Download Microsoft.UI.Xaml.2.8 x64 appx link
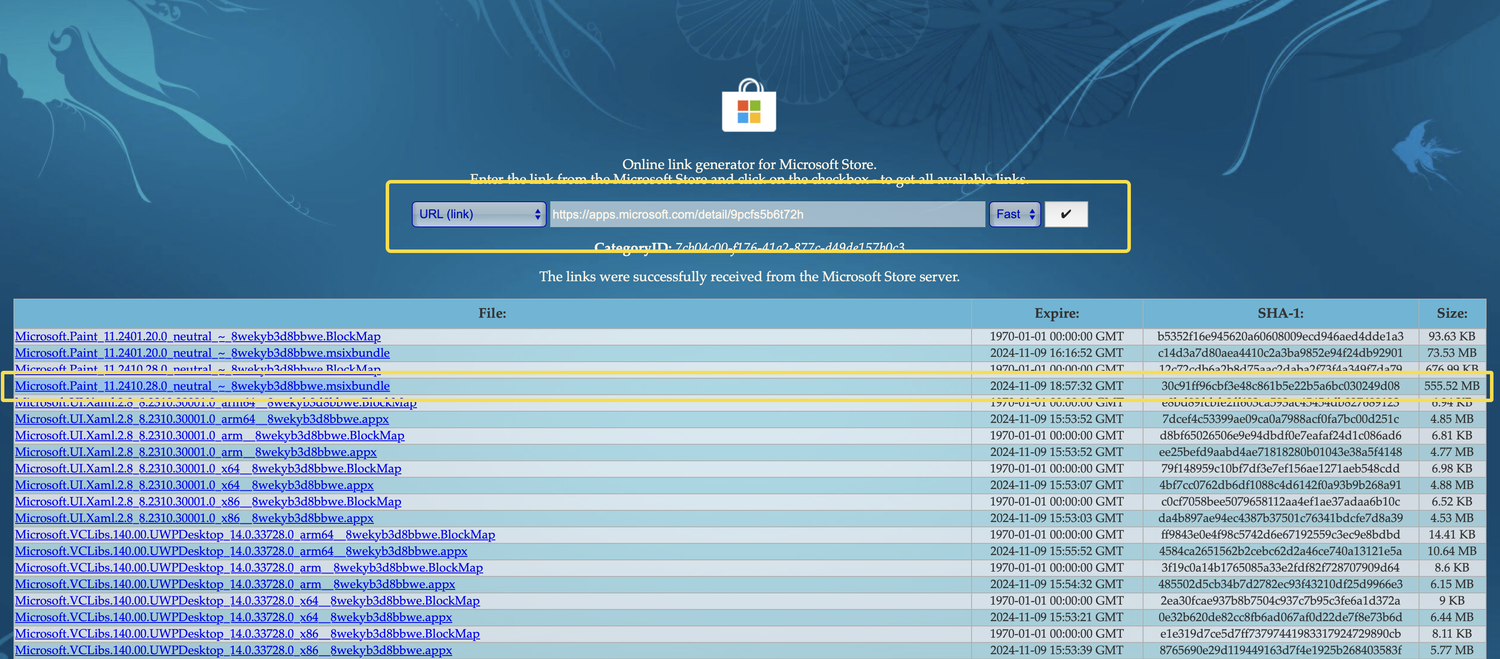The image size is (1500, 659). [194, 485]
